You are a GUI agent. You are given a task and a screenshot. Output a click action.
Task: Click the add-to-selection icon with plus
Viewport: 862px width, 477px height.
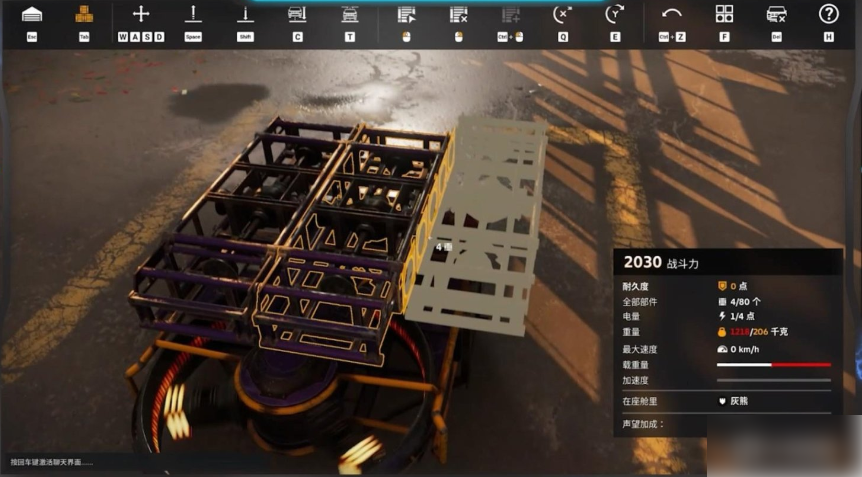click(510, 14)
